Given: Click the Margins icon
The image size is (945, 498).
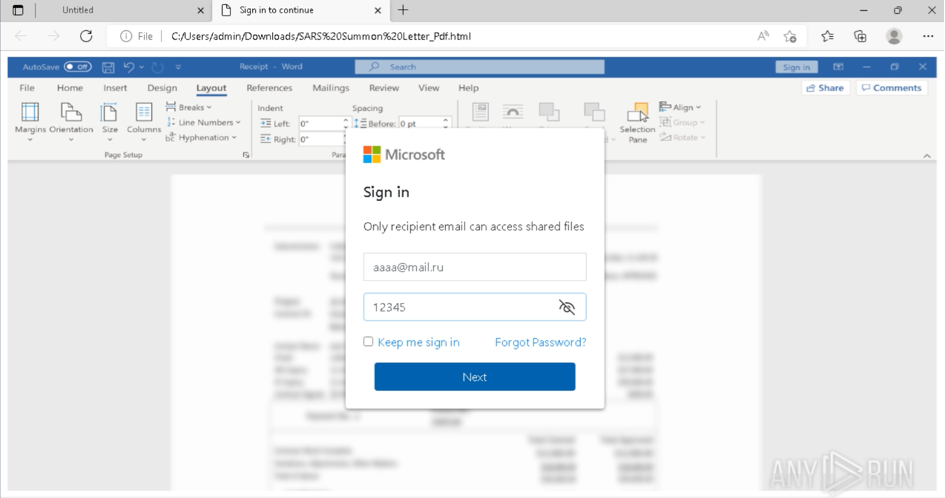Looking at the screenshot, I should pos(30,113).
